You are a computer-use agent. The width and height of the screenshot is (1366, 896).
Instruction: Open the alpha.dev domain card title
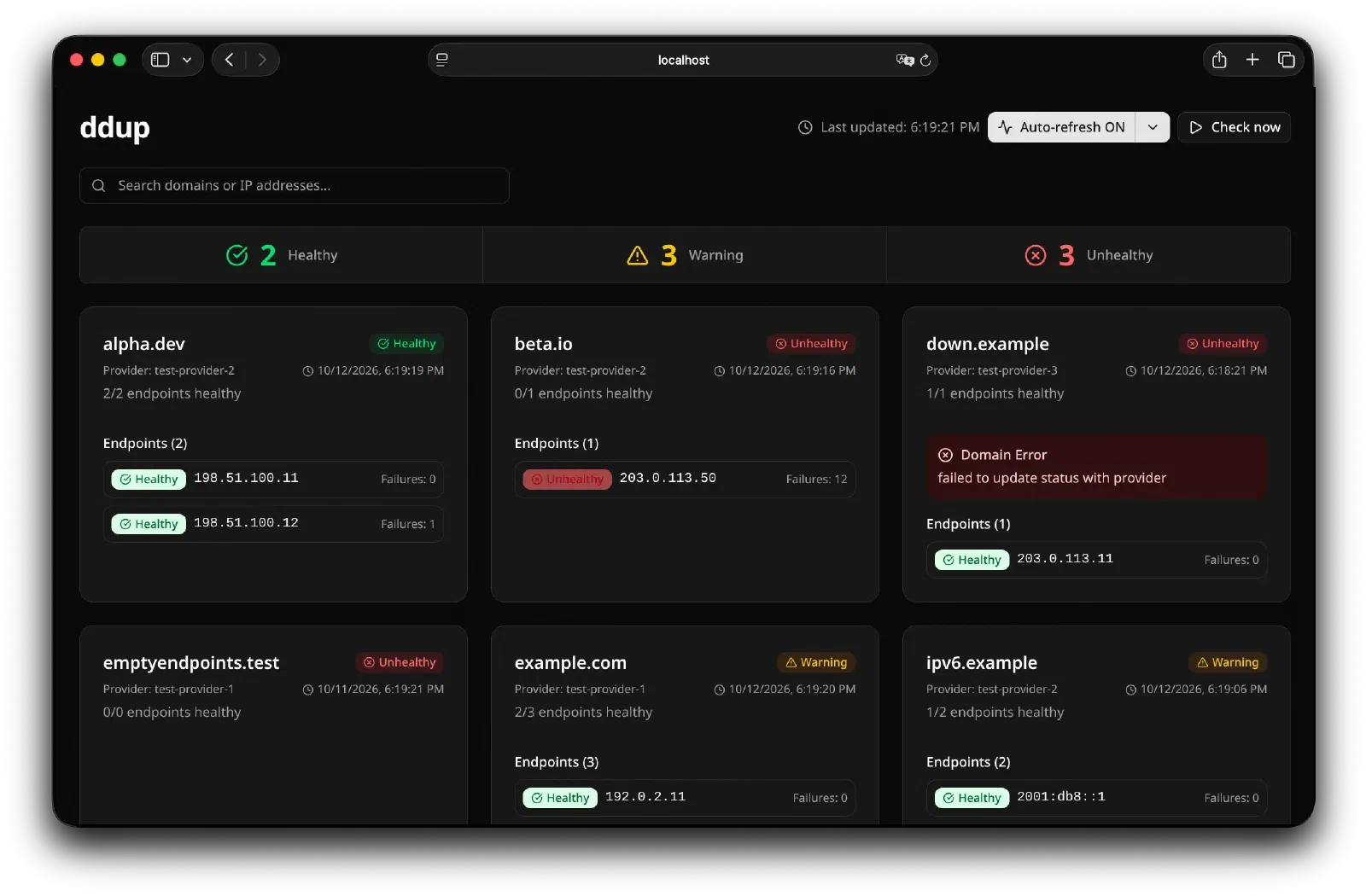[143, 344]
